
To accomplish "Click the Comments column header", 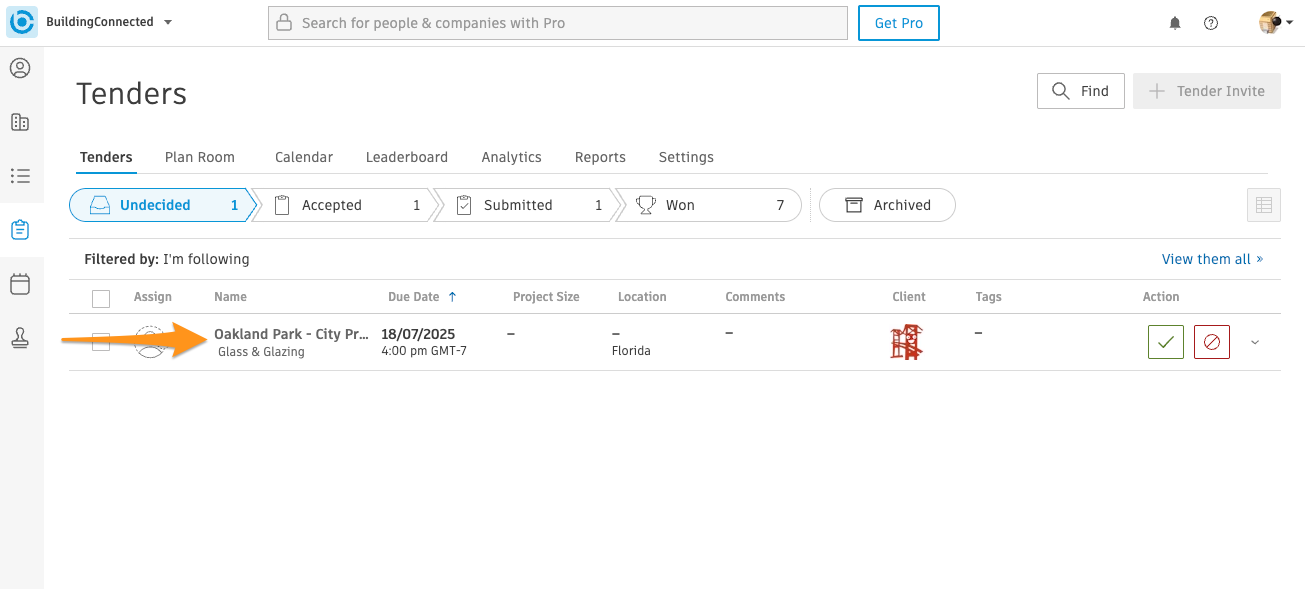I will (x=755, y=297).
